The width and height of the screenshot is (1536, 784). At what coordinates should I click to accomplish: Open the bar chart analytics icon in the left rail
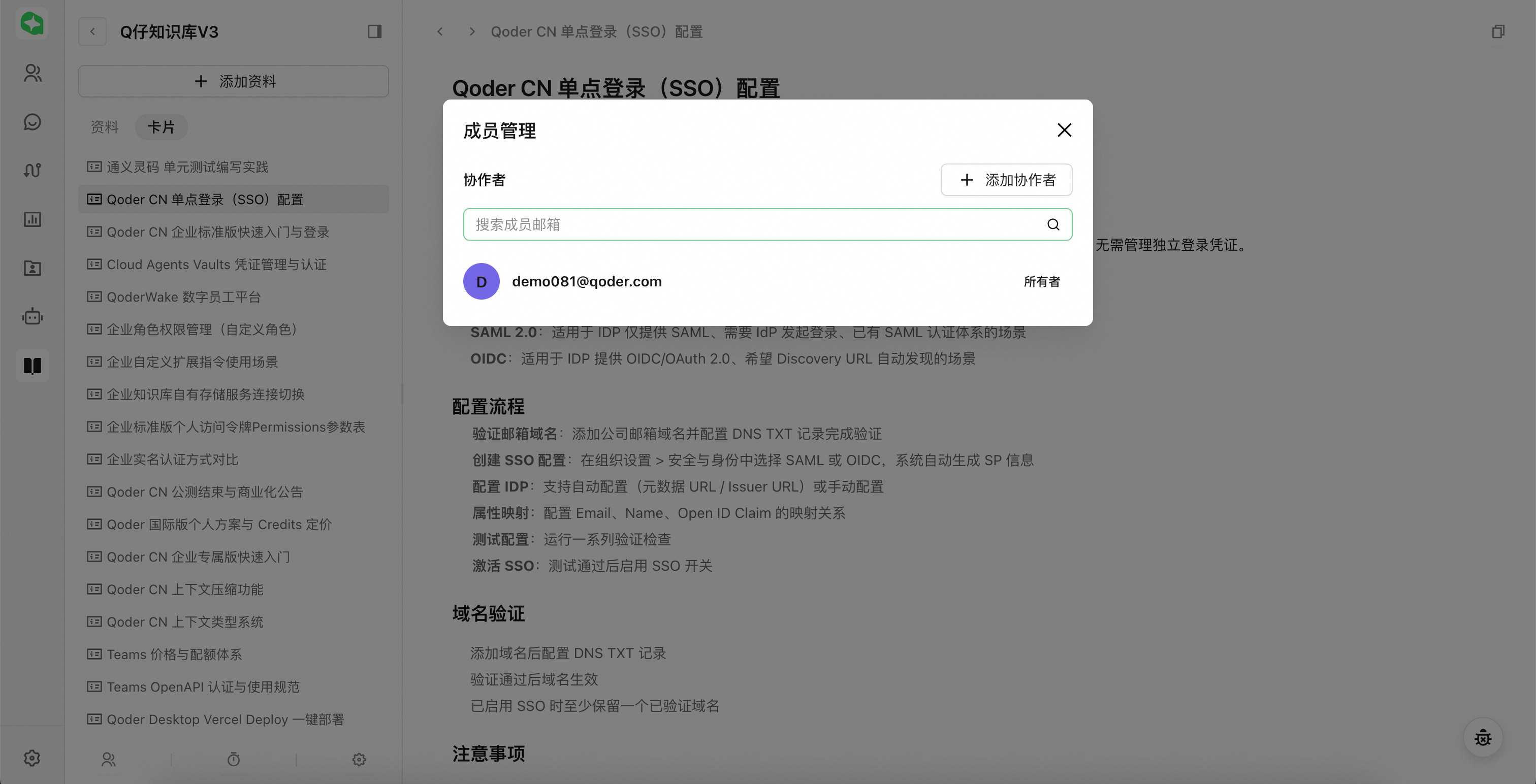coord(32,219)
